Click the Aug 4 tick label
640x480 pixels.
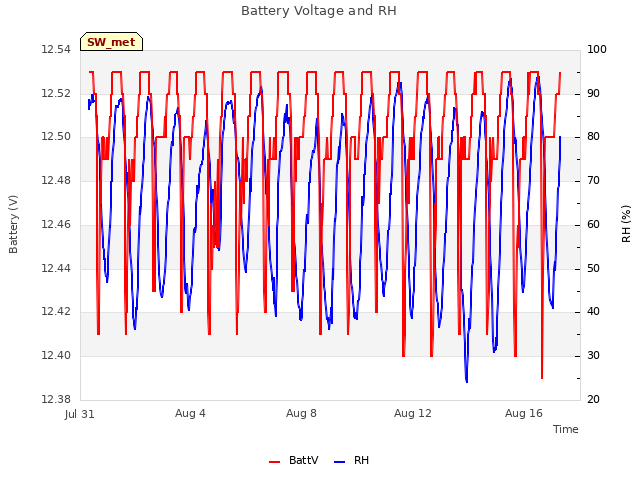click(x=190, y=413)
